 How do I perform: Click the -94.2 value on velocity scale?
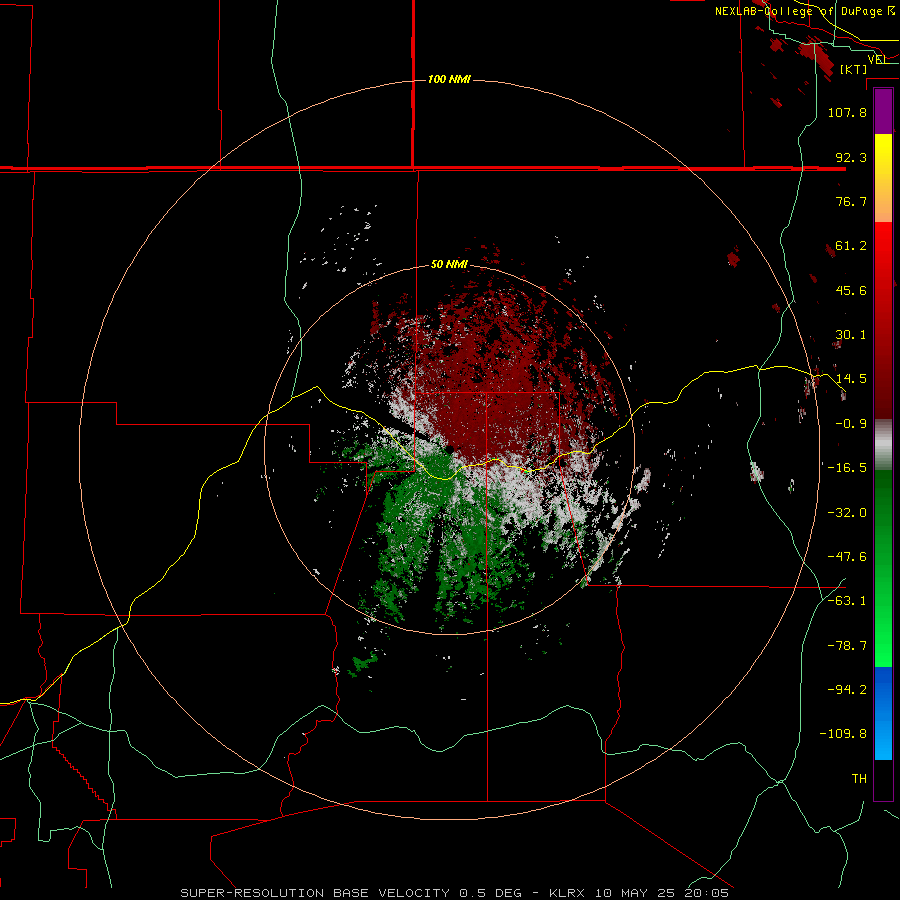pos(847,689)
